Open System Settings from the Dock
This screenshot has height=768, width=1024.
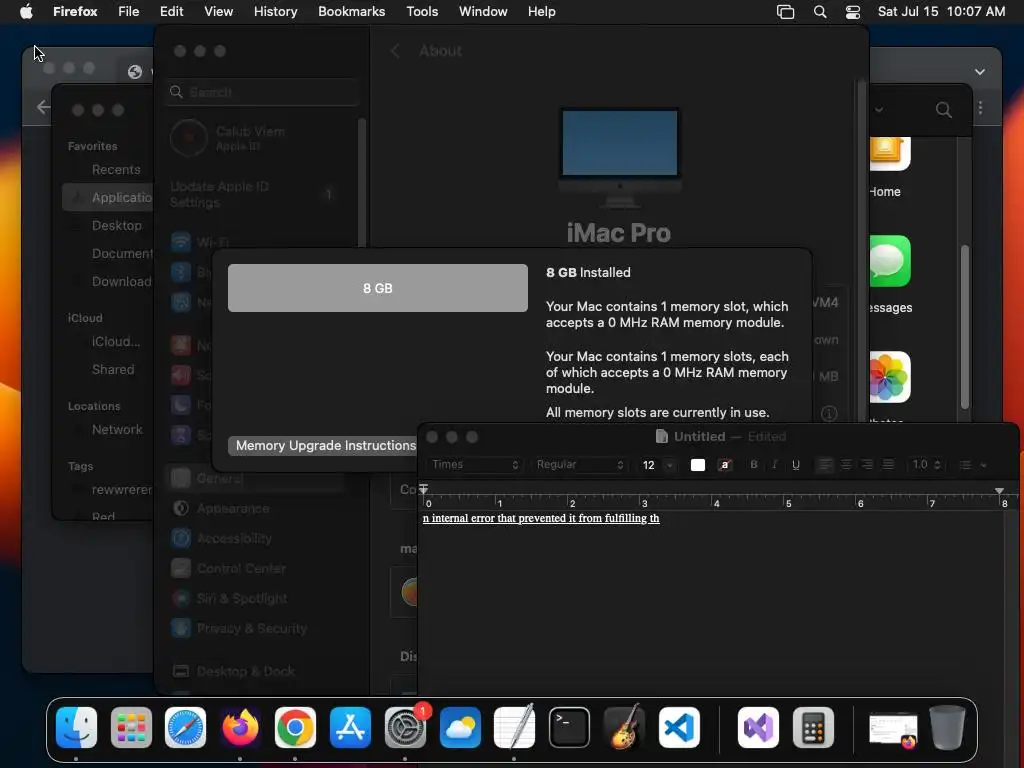[x=405, y=727]
